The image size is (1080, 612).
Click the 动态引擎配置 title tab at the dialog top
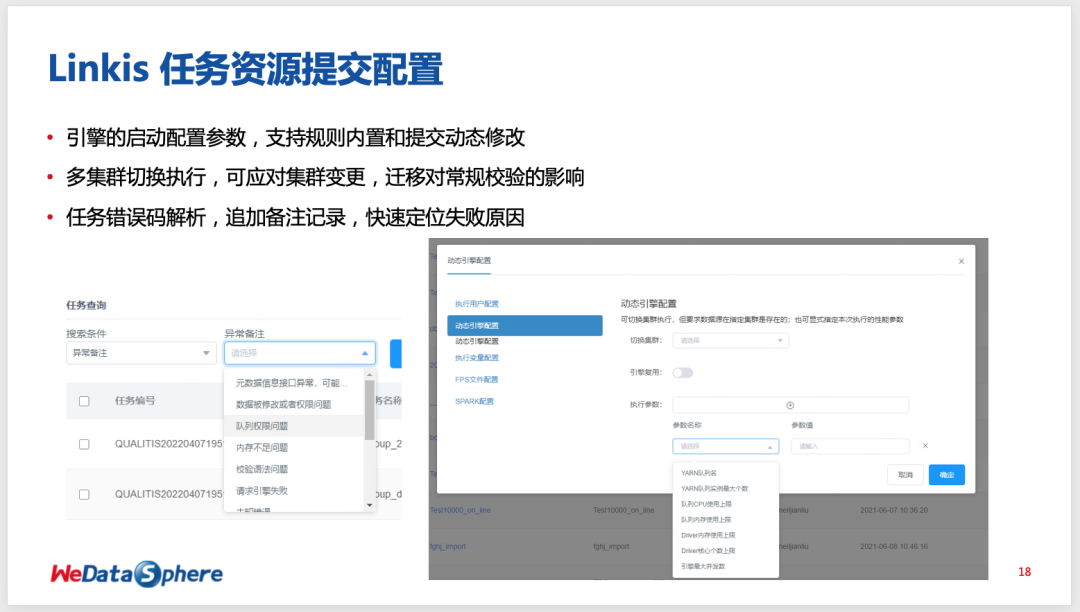[469, 261]
